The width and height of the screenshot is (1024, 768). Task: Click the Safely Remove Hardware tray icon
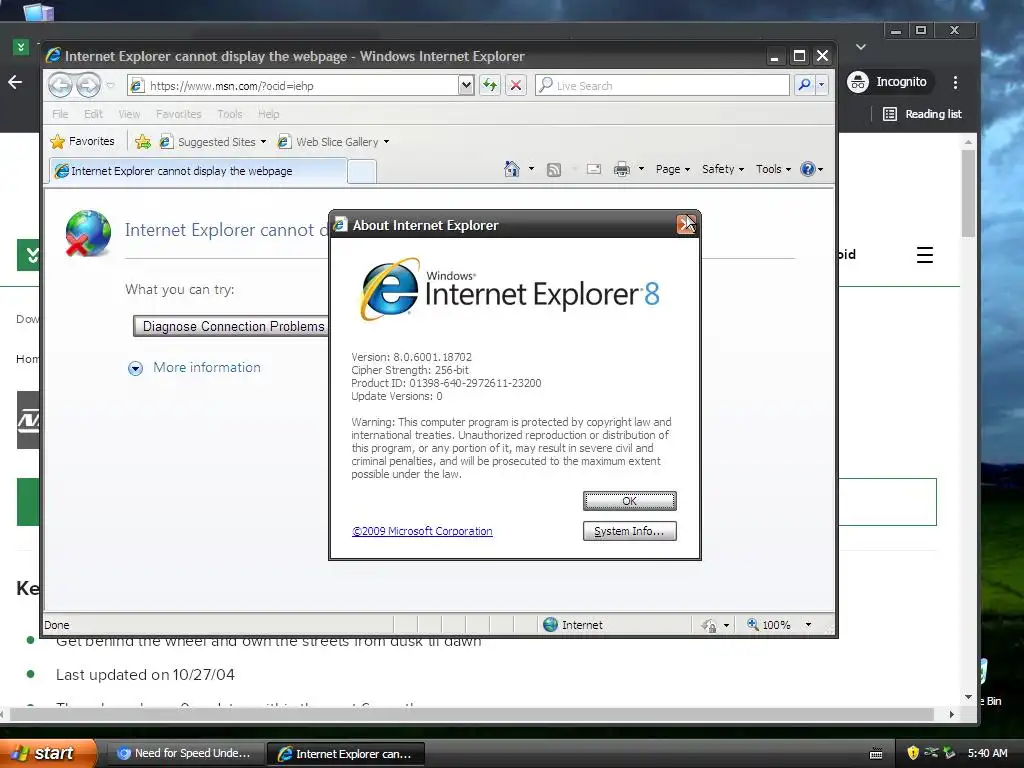[949, 753]
